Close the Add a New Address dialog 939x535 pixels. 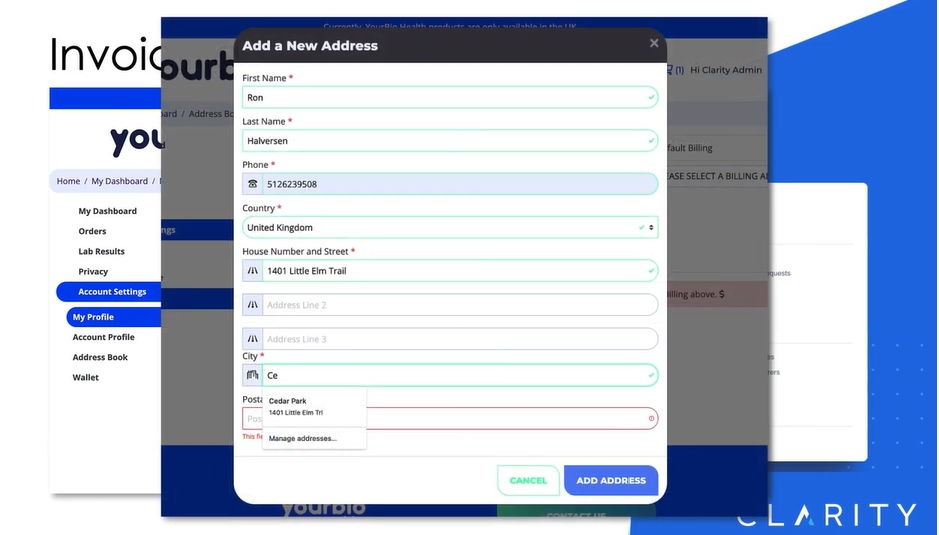coord(654,43)
